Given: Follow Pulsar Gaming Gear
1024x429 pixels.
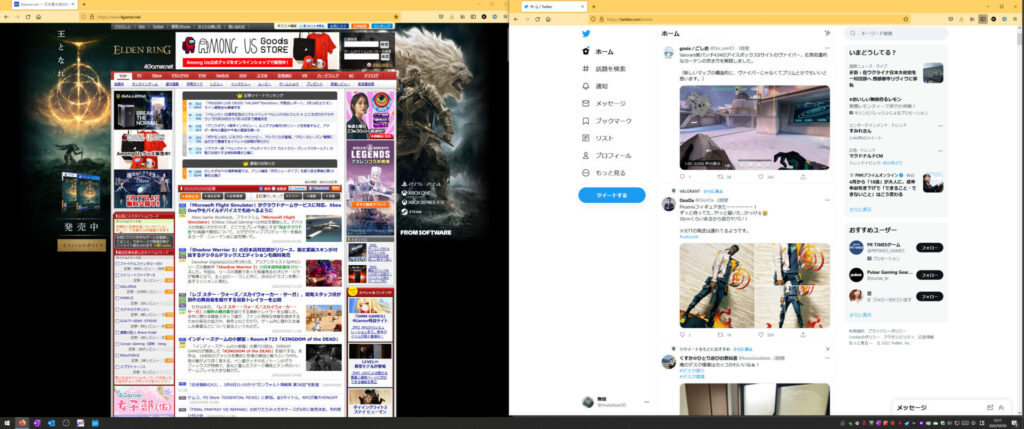Looking at the screenshot, I should pos(929,275).
